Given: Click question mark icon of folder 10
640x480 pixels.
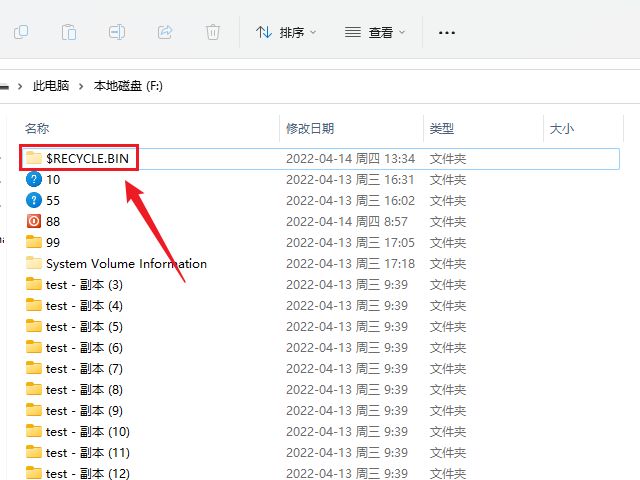Looking at the screenshot, I should pyautogui.click(x=34, y=179).
